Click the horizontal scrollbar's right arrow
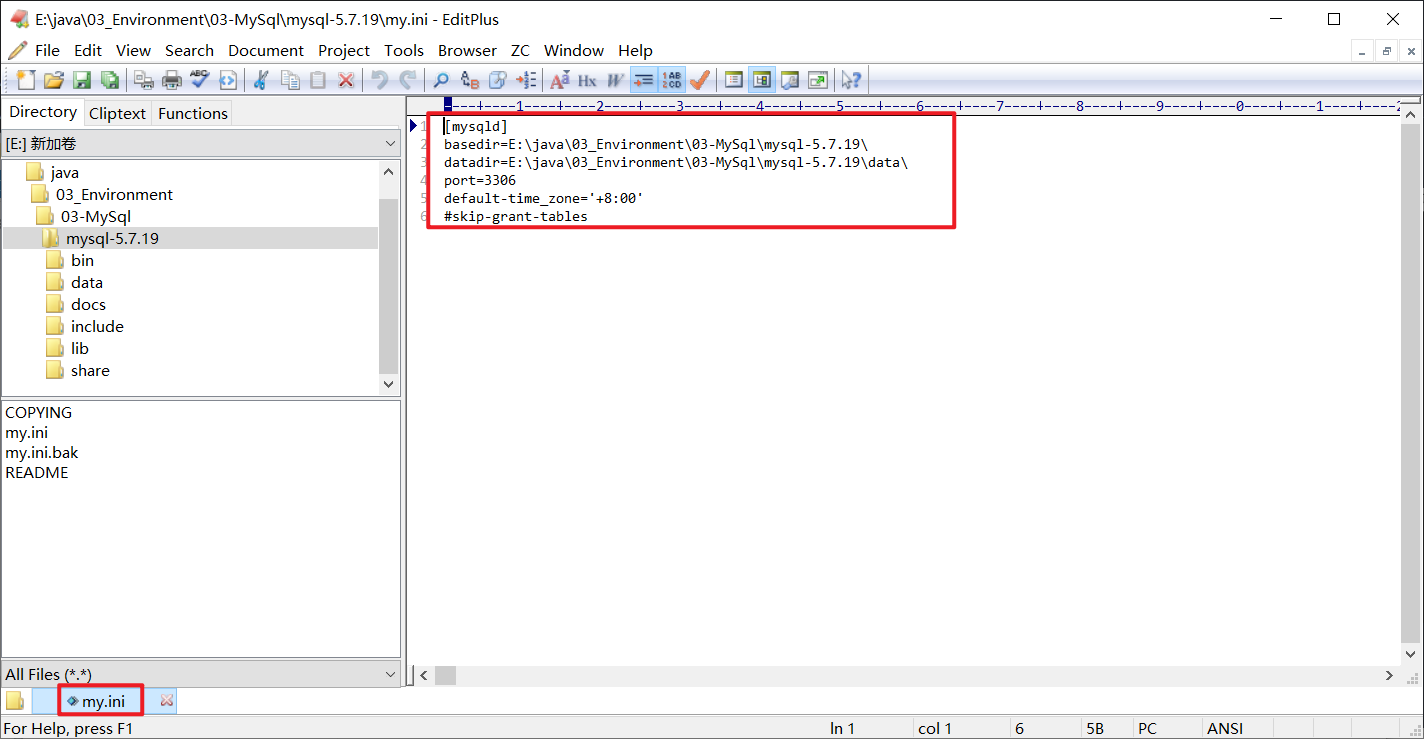The image size is (1424, 739). 1389,675
